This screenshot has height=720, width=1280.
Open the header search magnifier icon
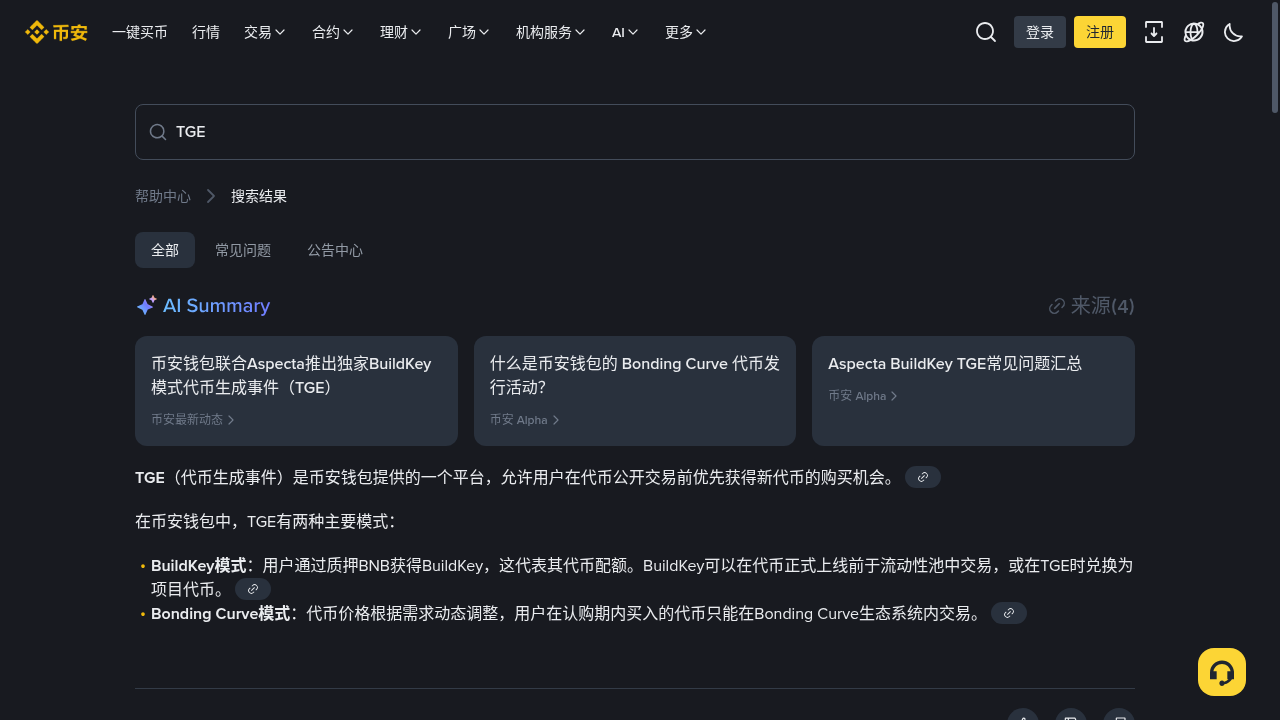pyautogui.click(x=986, y=32)
